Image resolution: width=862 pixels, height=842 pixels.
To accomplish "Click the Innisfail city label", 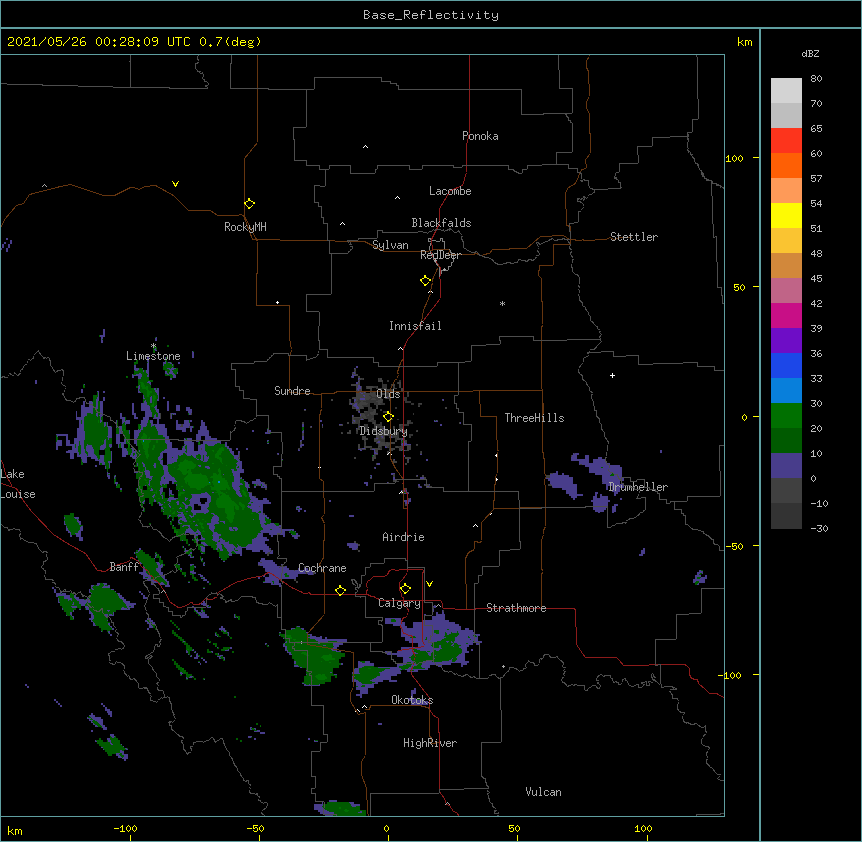I will 415,326.
